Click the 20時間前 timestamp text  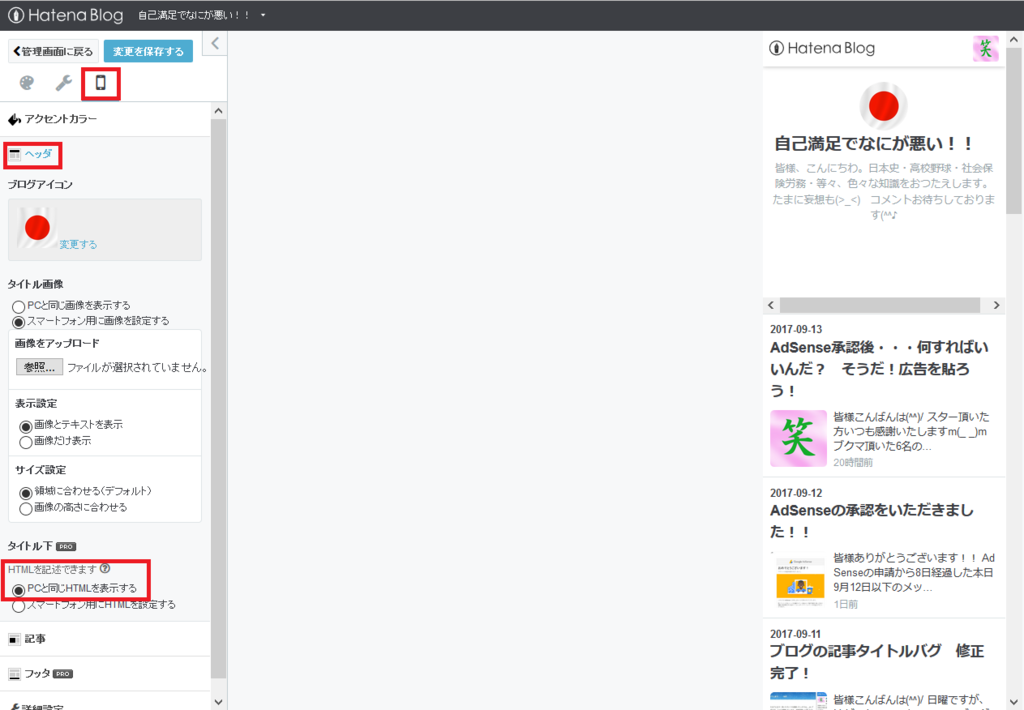[x=852, y=462]
